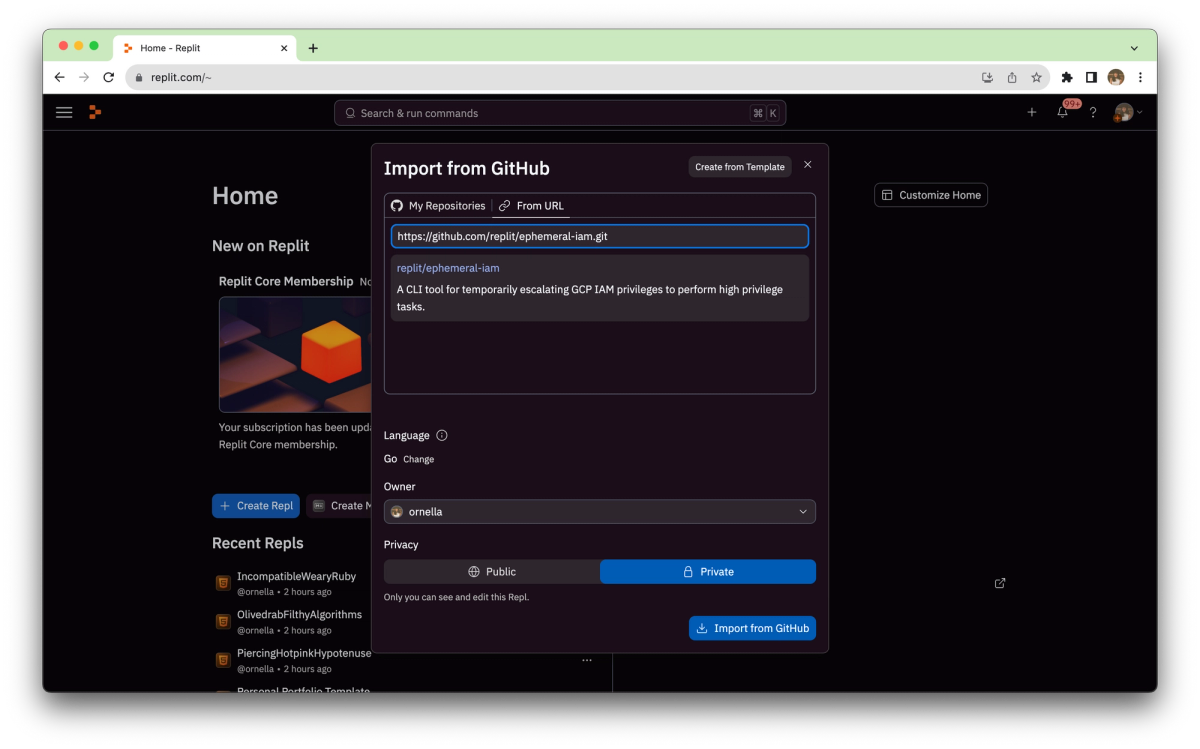Click the GitHub icon on My Repositories tab

399,205
